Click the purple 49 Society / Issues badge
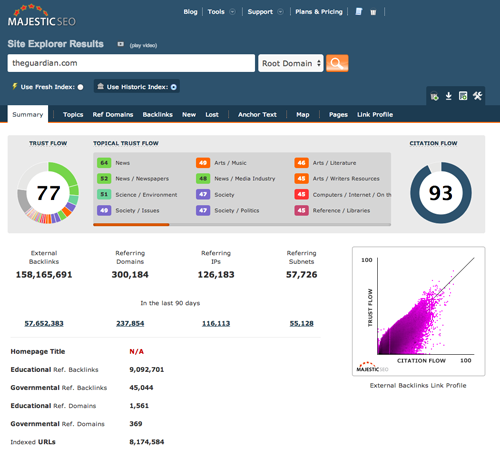 (x=104, y=210)
